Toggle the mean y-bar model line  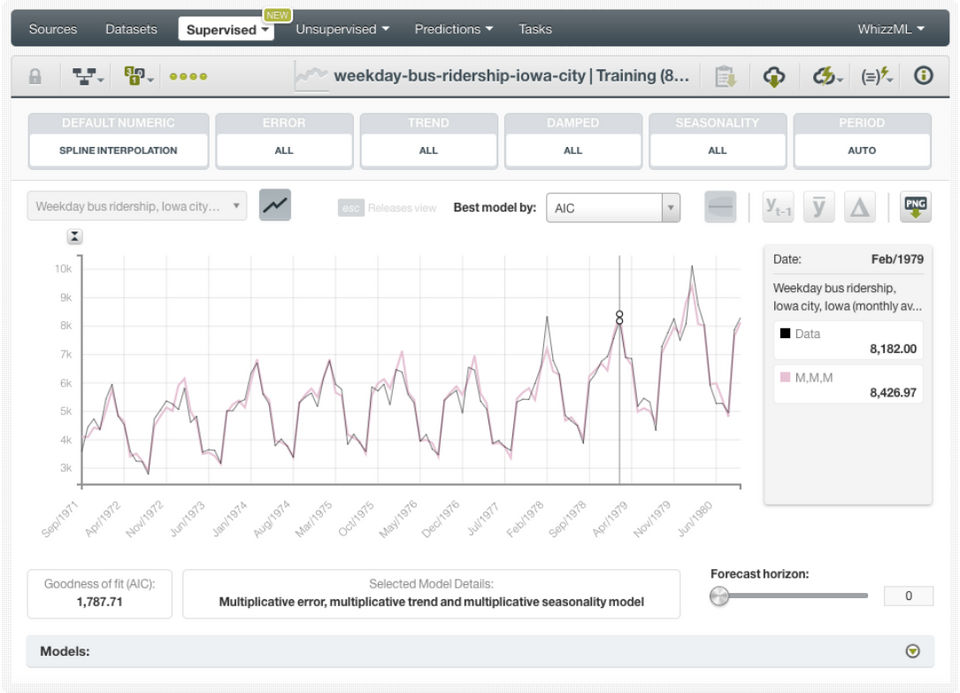point(819,207)
